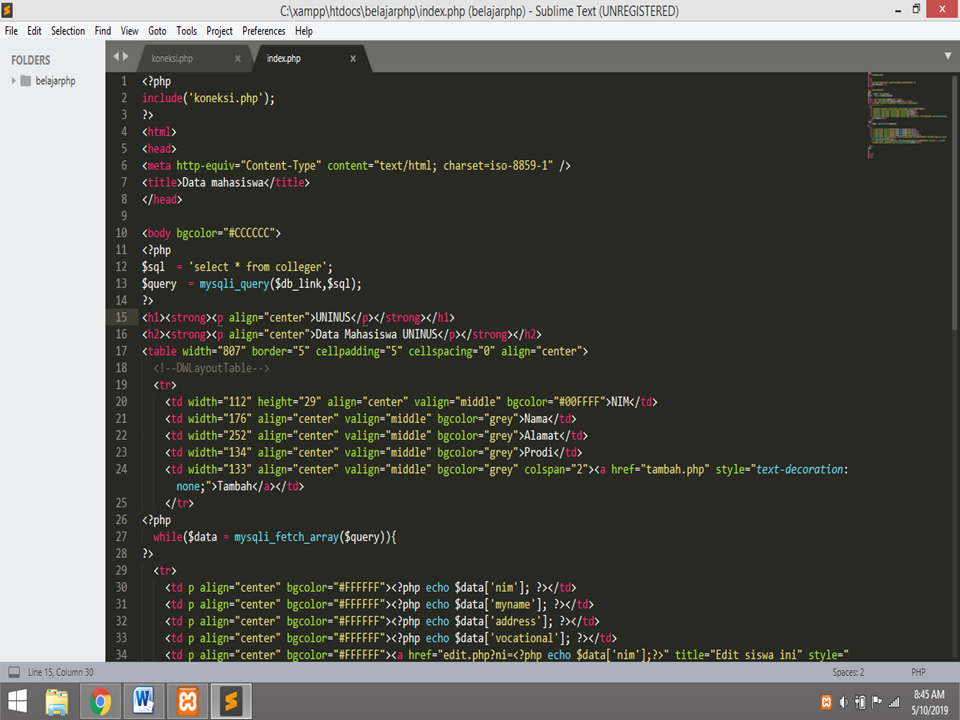Open the Goto menu
960x720 pixels.
click(x=157, y=30)
